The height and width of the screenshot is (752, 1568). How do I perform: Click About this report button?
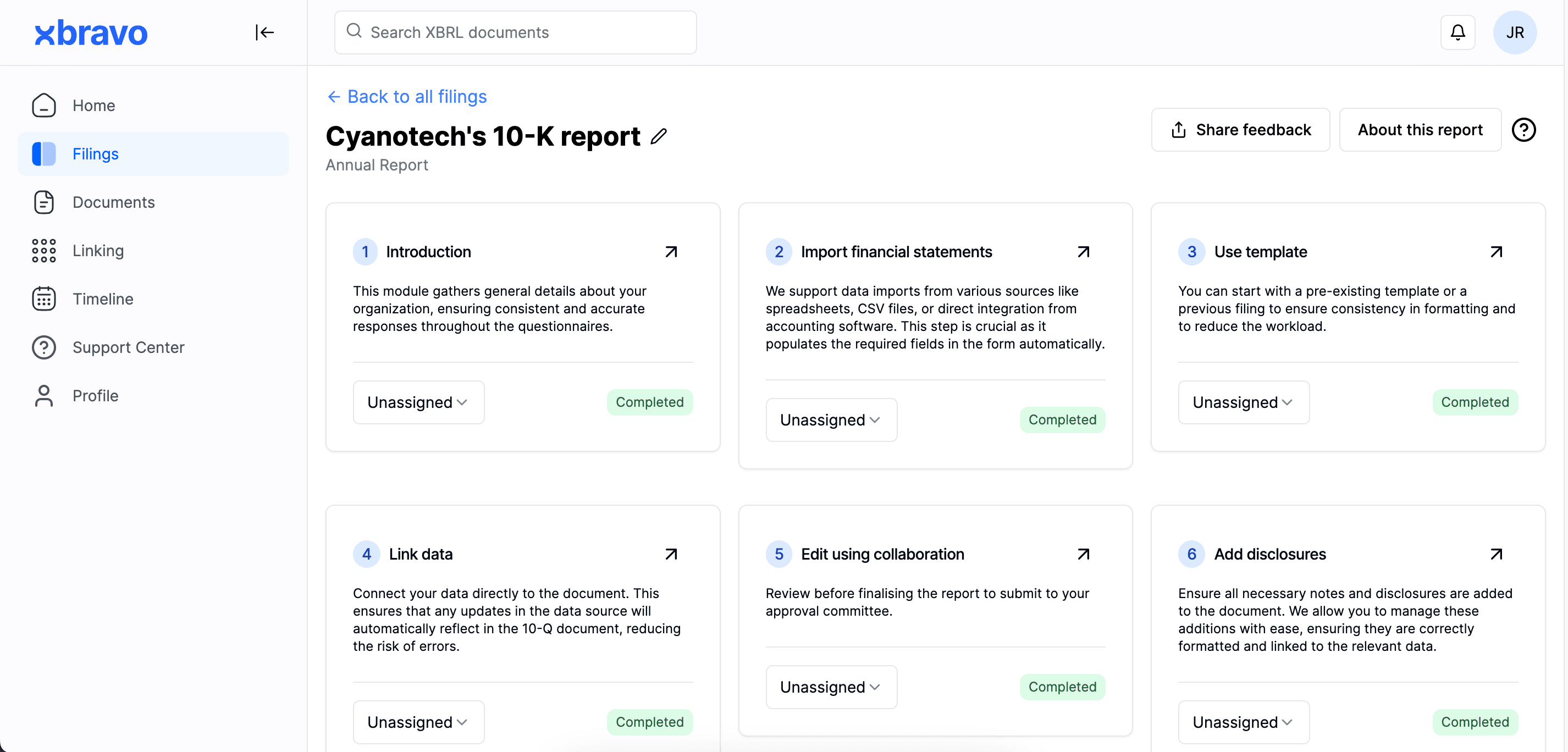tap(1420, 130)
